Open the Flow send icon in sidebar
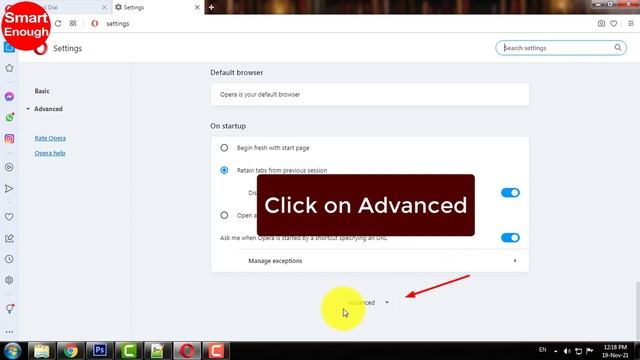This screenshot has width=640, height=360. (x=9, y=189)
